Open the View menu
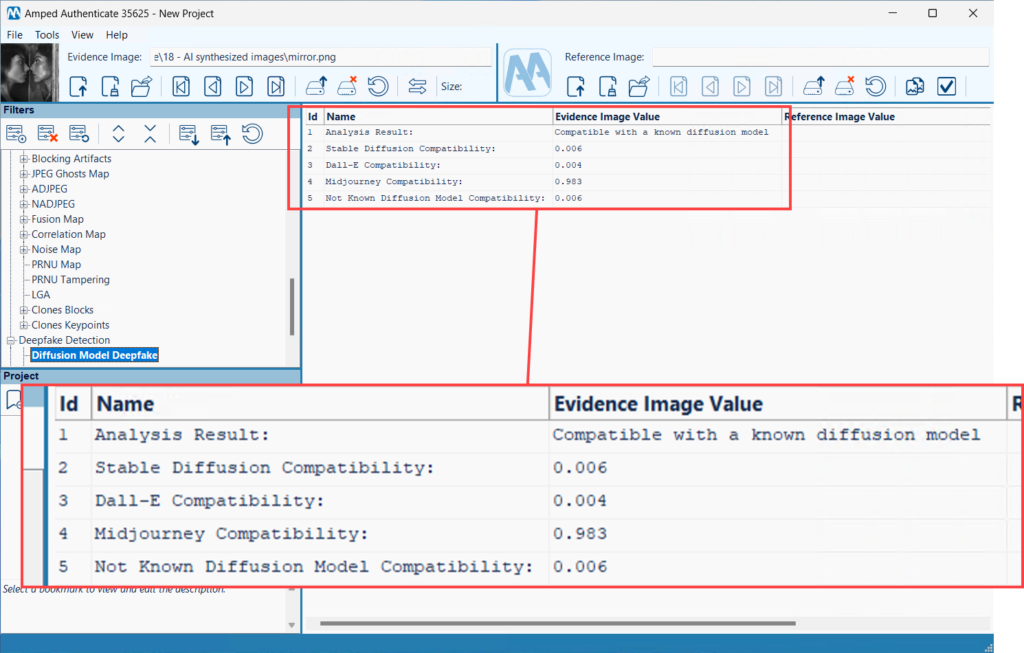1024x653 pixels. pos(82,35)
